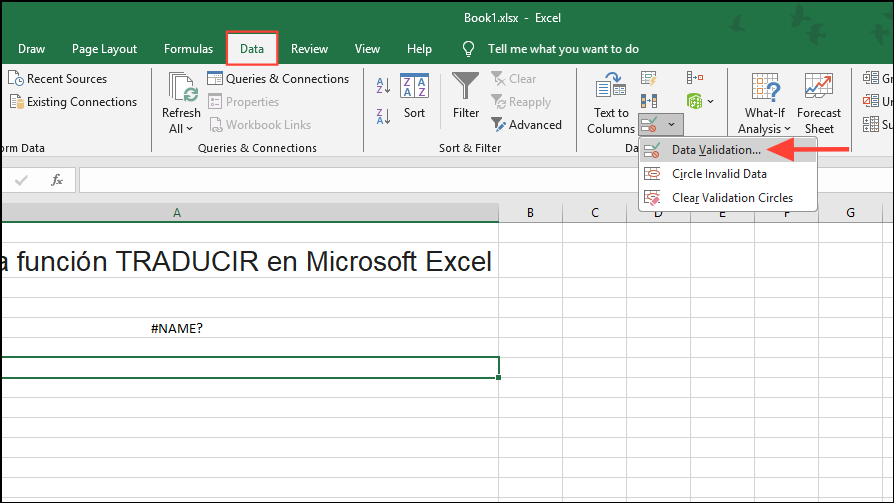The width and height of the screenshot is (894, 503).
Task: Open the Data tab
Action: (x=252, y=49)
